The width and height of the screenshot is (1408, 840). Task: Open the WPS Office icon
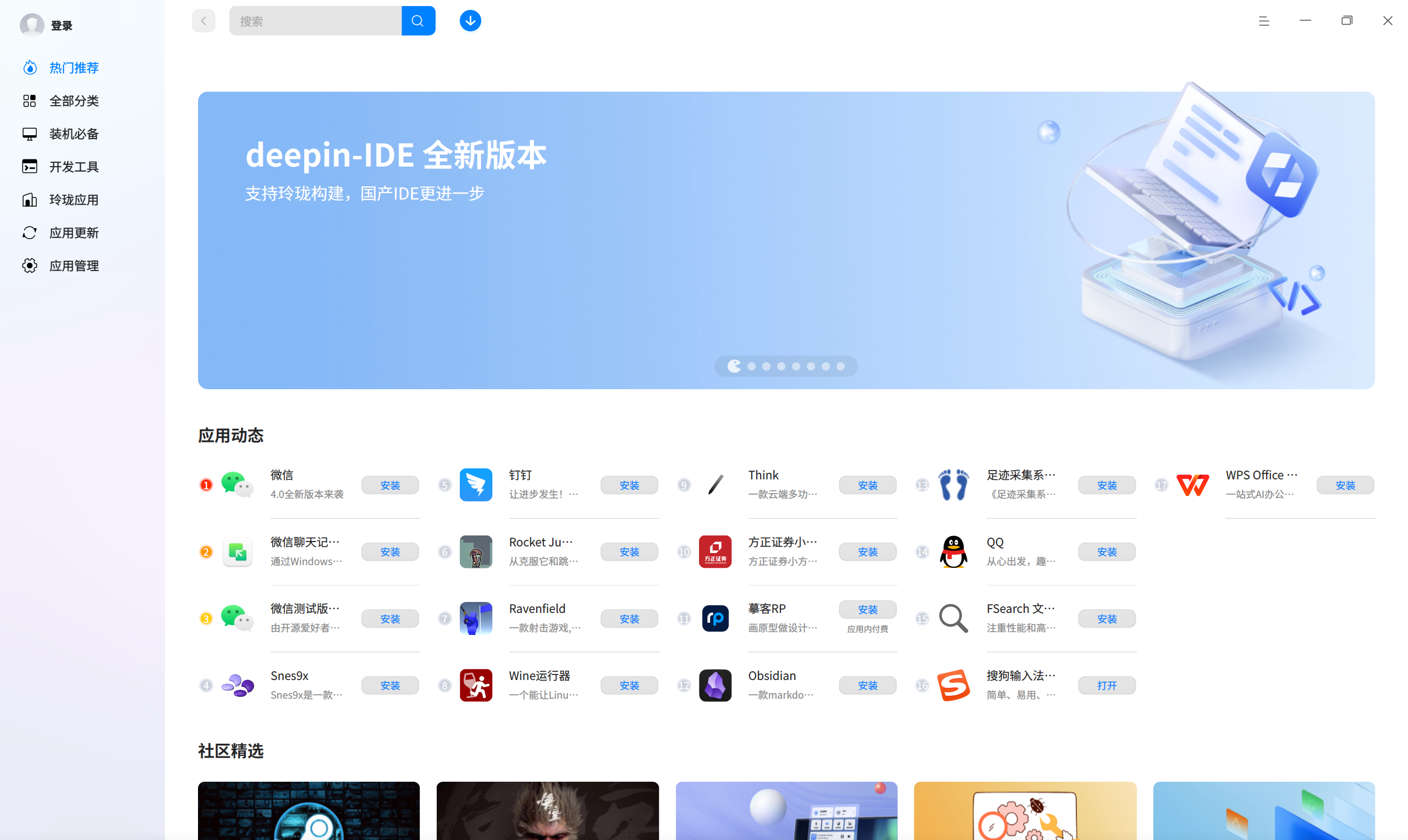[1192, 485]
